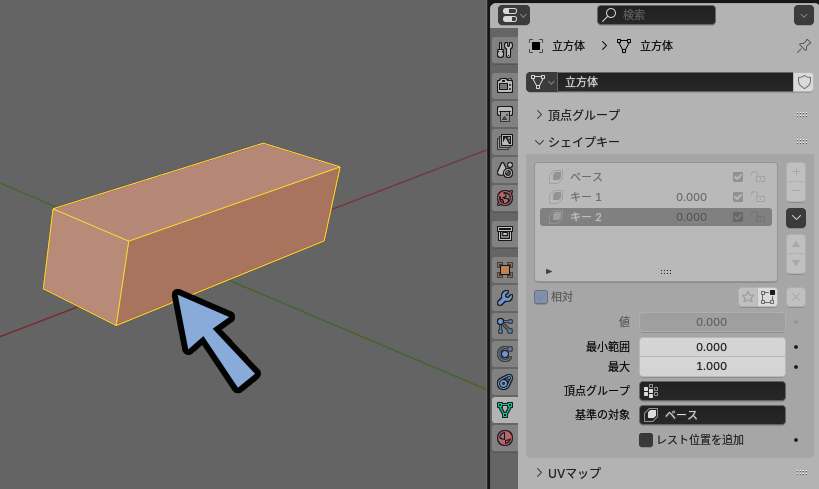Open the Particle properties tab
Image resolution: width=819 pixels, height=489 pixels.
click(x=505, y=326)
